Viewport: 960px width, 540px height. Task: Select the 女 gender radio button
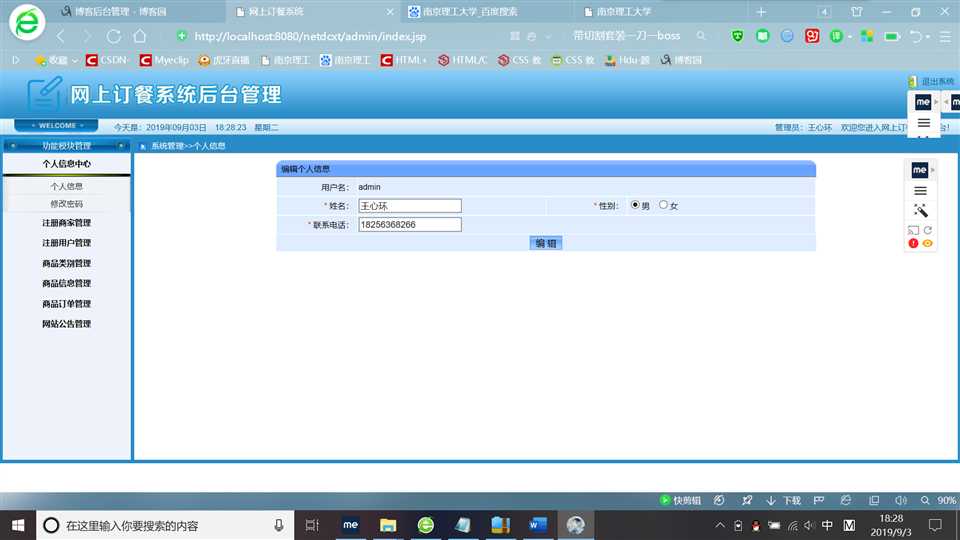[x=663, y=205]
